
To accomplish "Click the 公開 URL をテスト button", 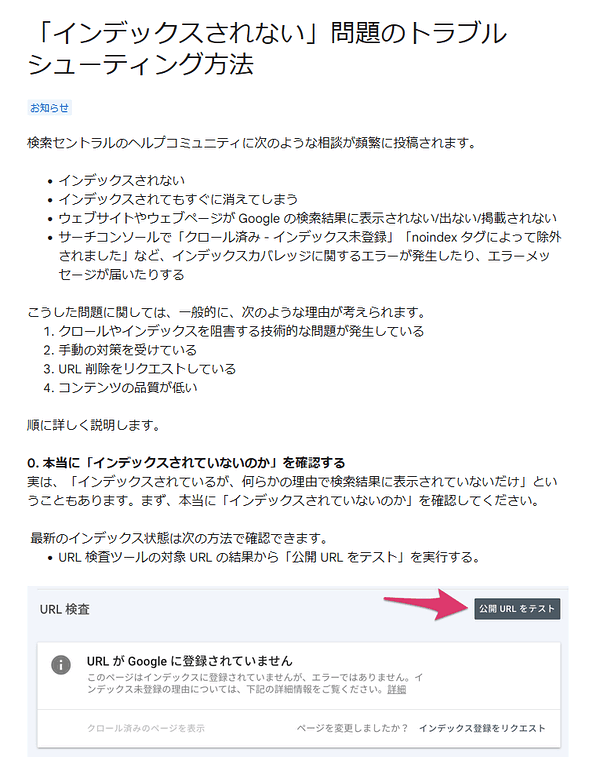I will click(517, 609).
